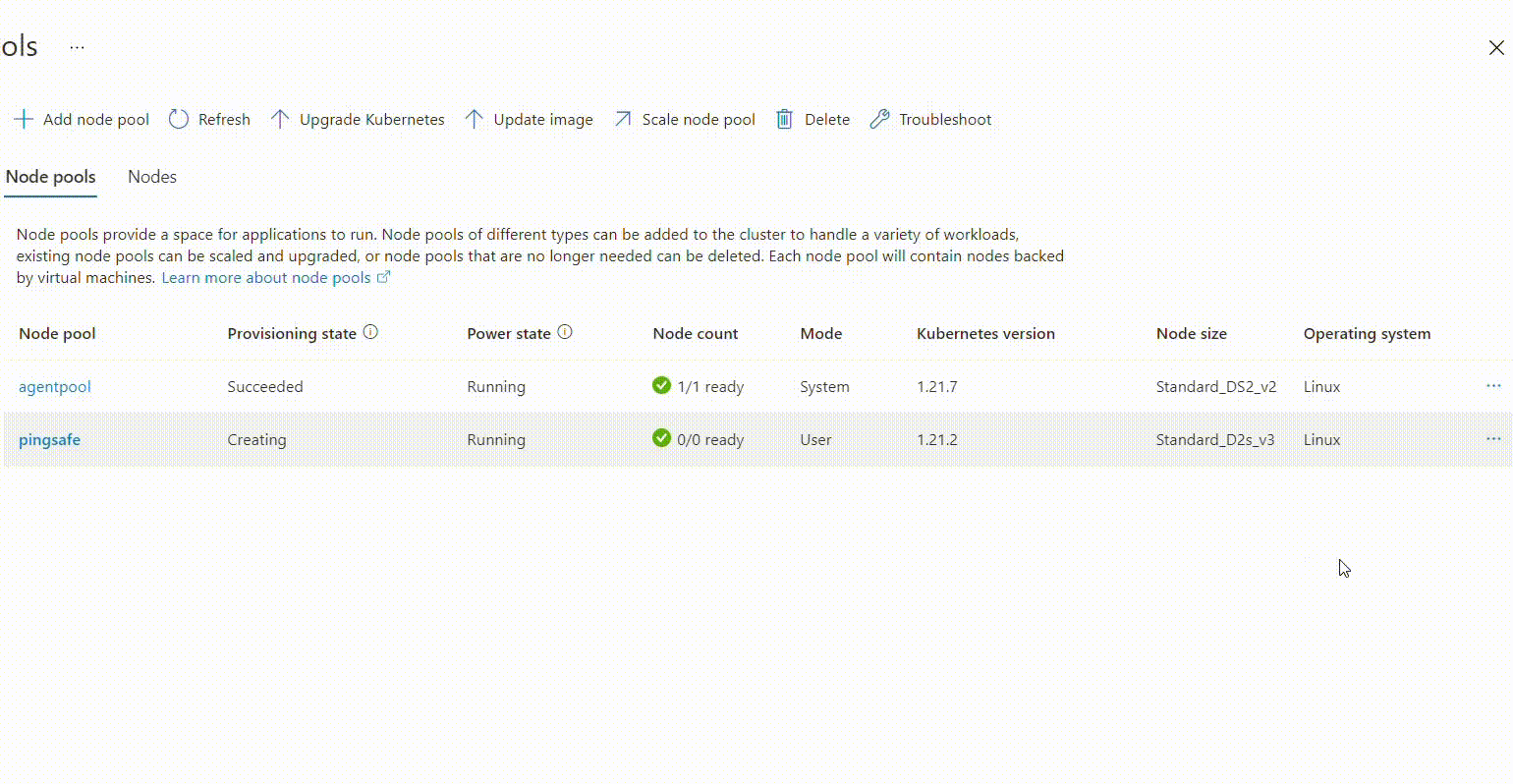The height and width of the screenshot is (784, 1513).
Task: Click the Scale node pool icon
Action: (x=623, y=120)
